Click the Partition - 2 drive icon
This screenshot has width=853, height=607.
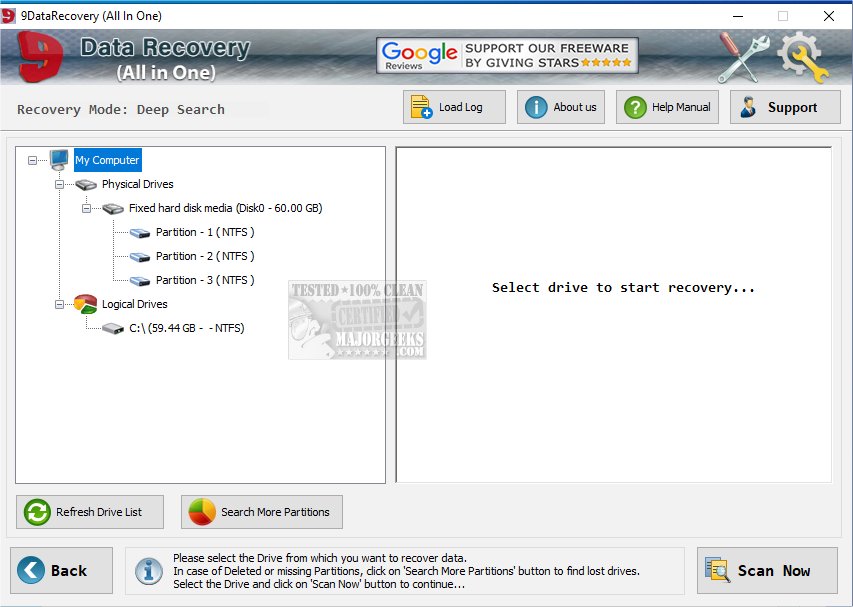140,257
